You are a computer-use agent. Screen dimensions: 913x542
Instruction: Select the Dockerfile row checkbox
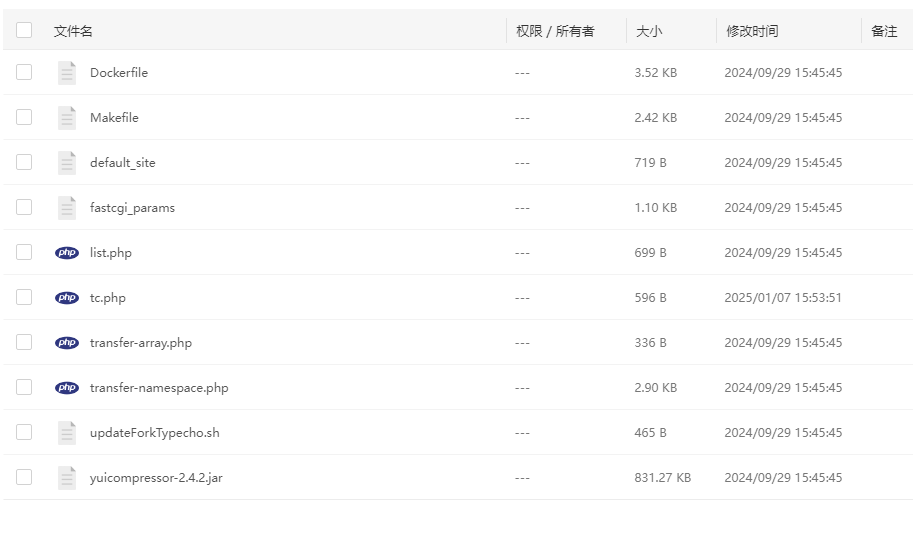pyautogui.click(x=24, y=73)
